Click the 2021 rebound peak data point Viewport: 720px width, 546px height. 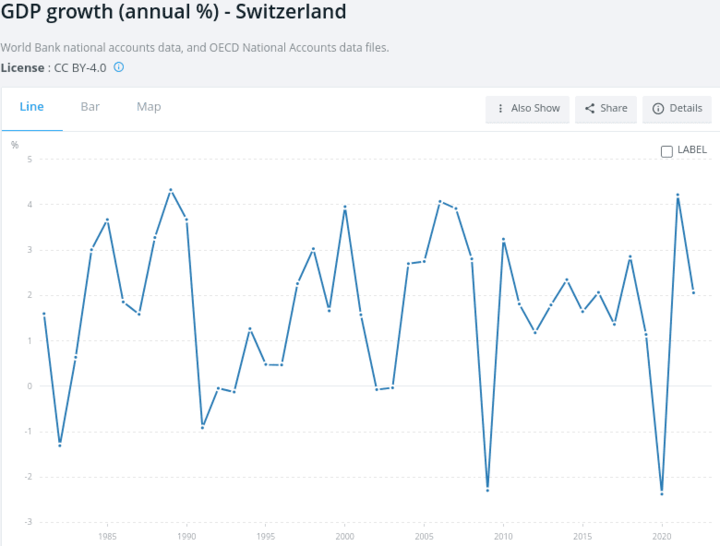coord(677,195)
